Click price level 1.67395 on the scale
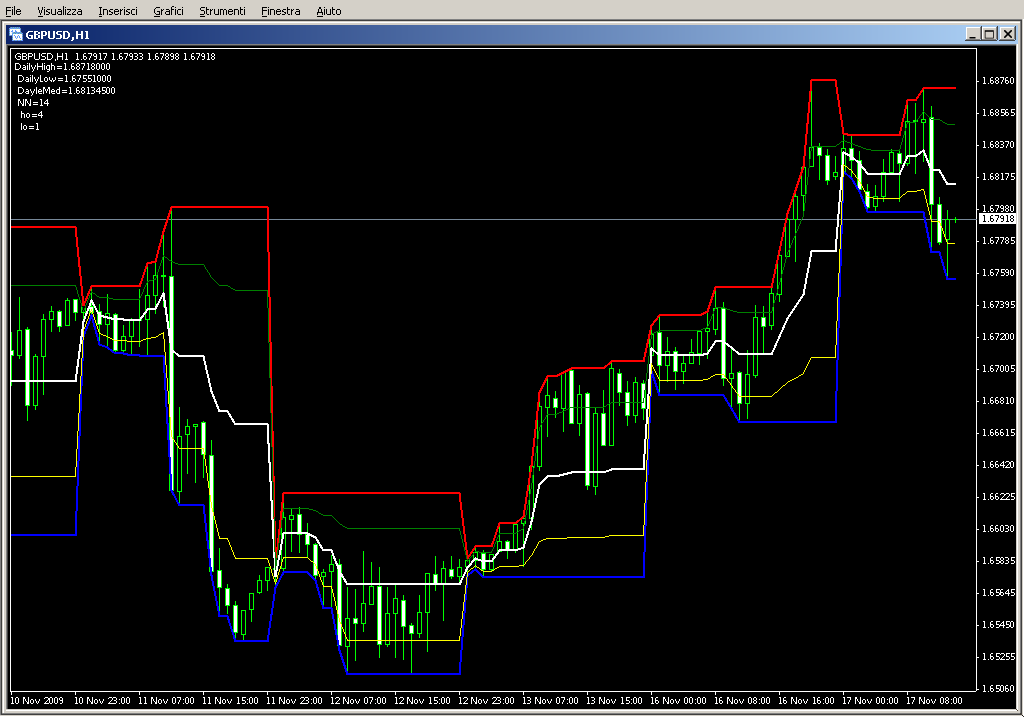 pyautogui.click(x=999, y=304)
